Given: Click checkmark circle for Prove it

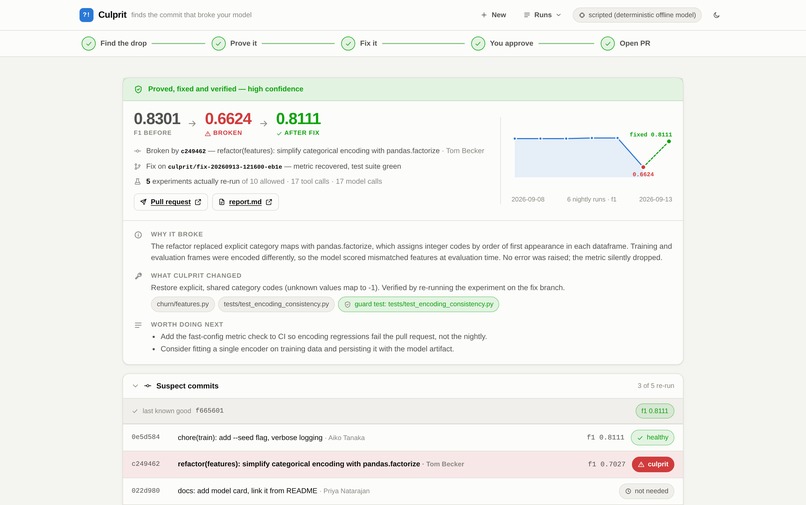Looking at the screenshot, I should [x=218, y=43].
